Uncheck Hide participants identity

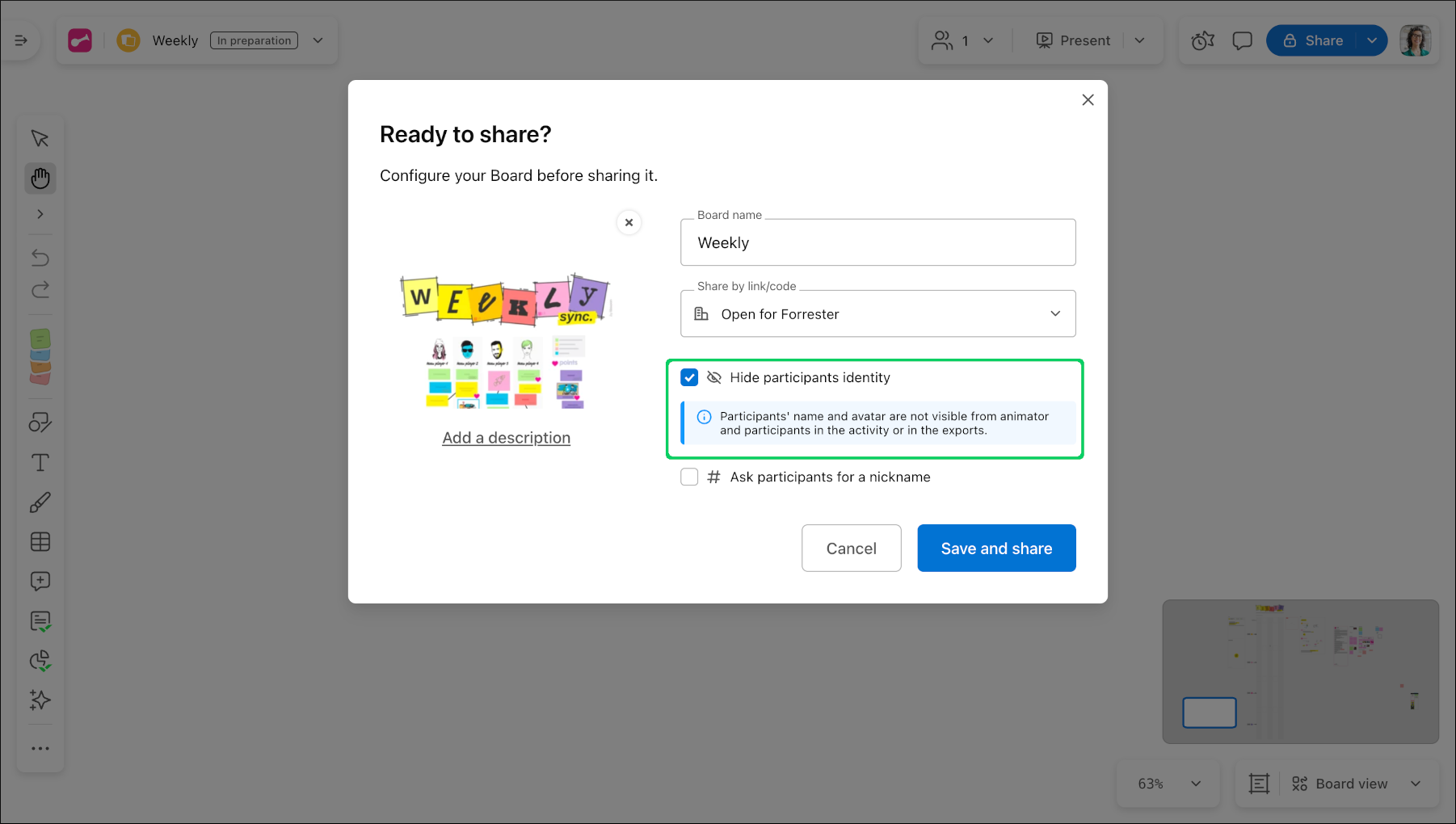pos(689,377)
